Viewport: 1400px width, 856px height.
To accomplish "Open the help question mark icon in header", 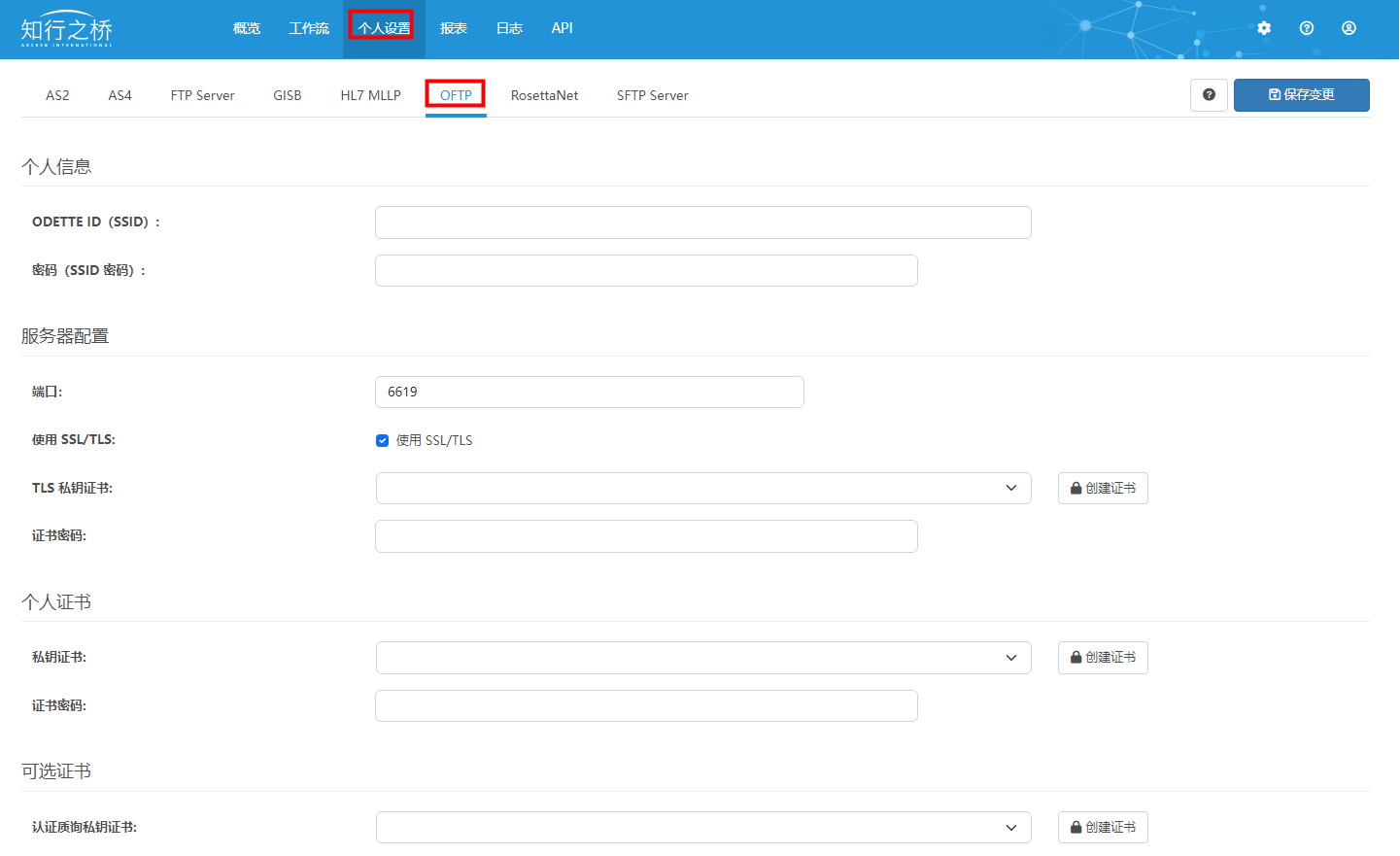I will click(1307, 28).
